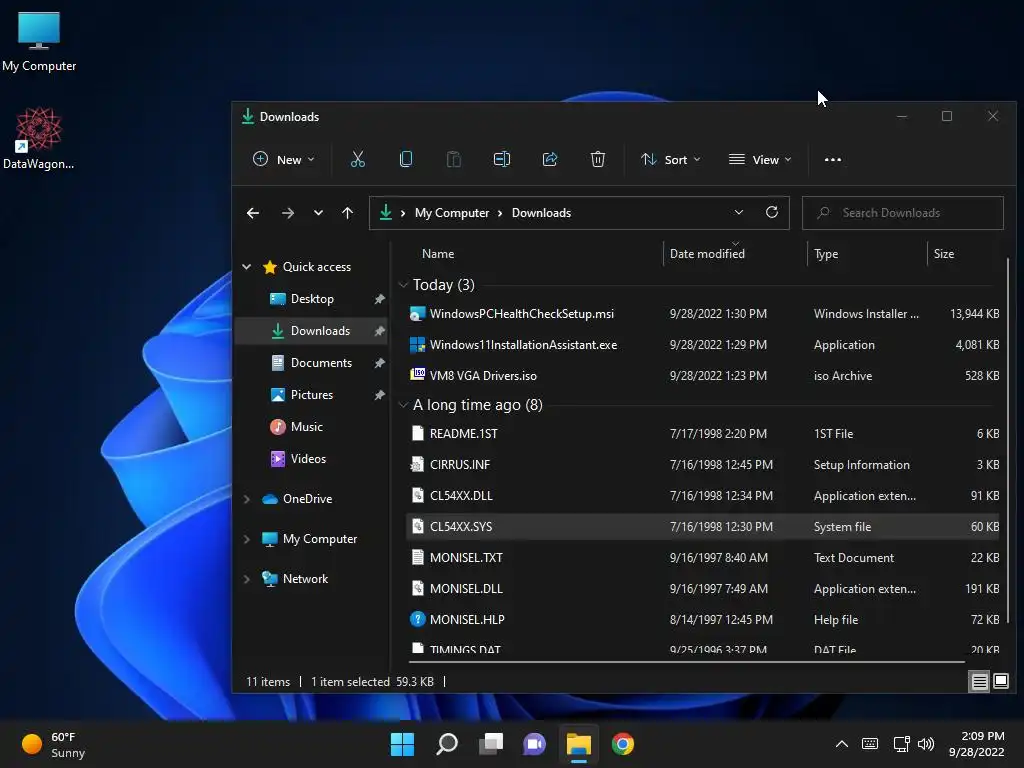Switch to details view layout icon
Image resolution: width=1024 pixels, height=768 pixels.
980,682
